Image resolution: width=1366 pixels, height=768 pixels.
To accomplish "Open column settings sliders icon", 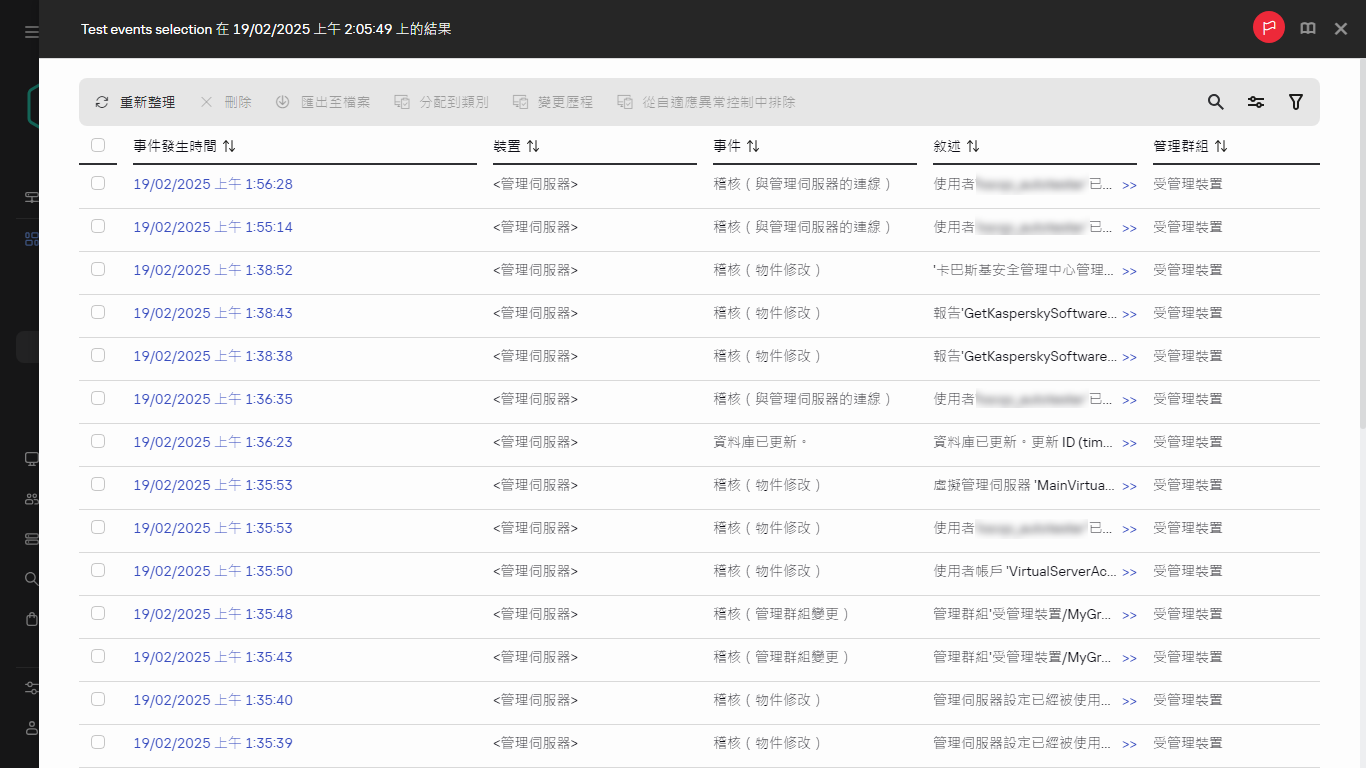I will (1256, 102).
